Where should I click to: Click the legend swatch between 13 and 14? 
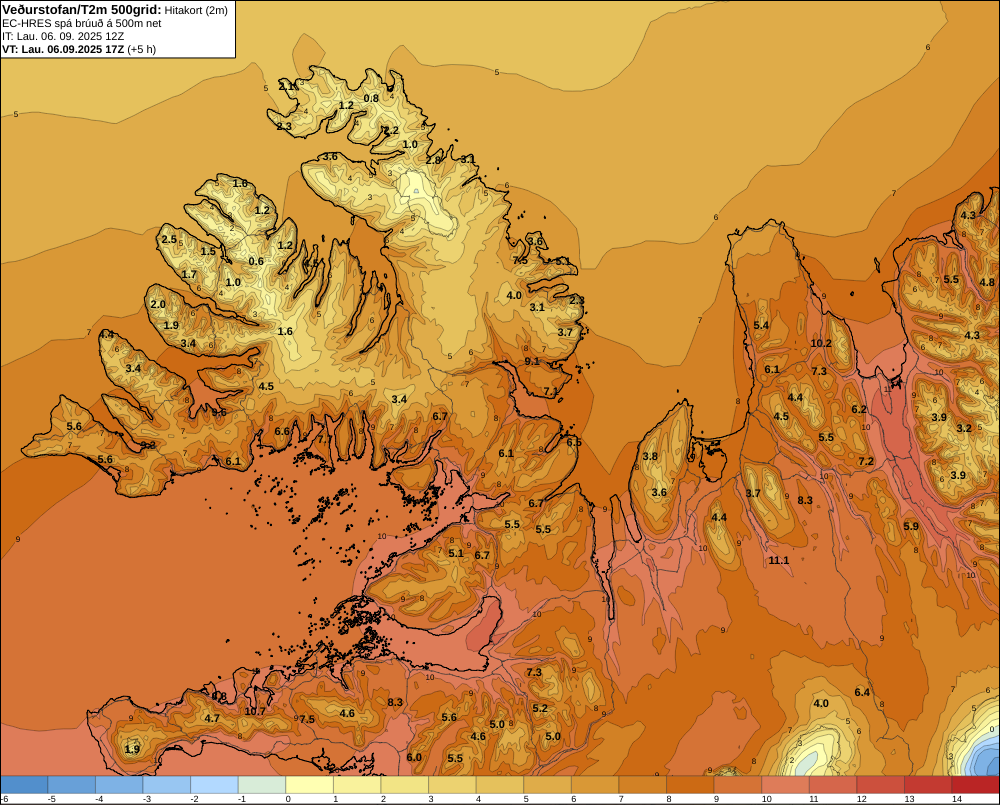928,785
